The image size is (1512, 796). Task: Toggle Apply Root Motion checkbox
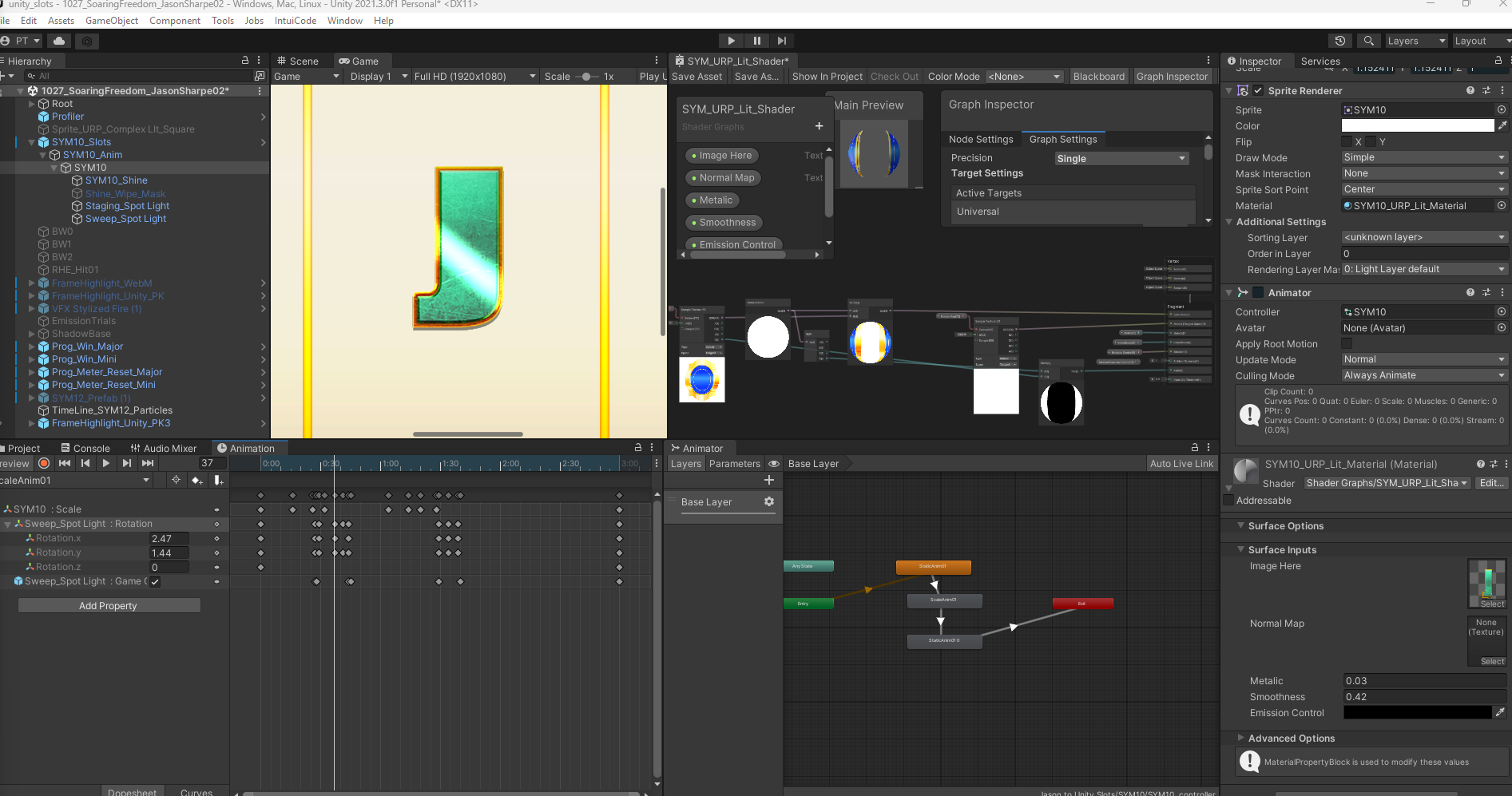coord(1347,343)
